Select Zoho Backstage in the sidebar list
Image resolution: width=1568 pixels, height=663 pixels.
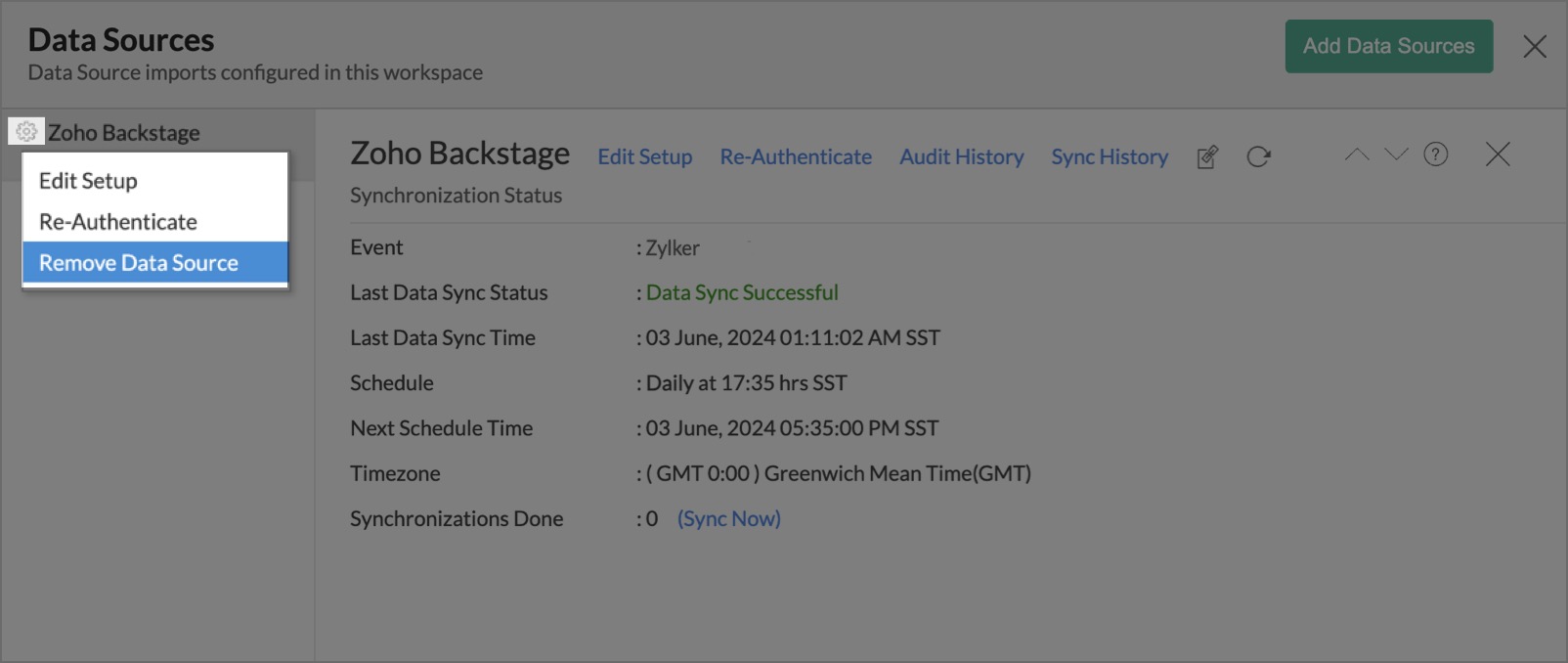(124, 133)
